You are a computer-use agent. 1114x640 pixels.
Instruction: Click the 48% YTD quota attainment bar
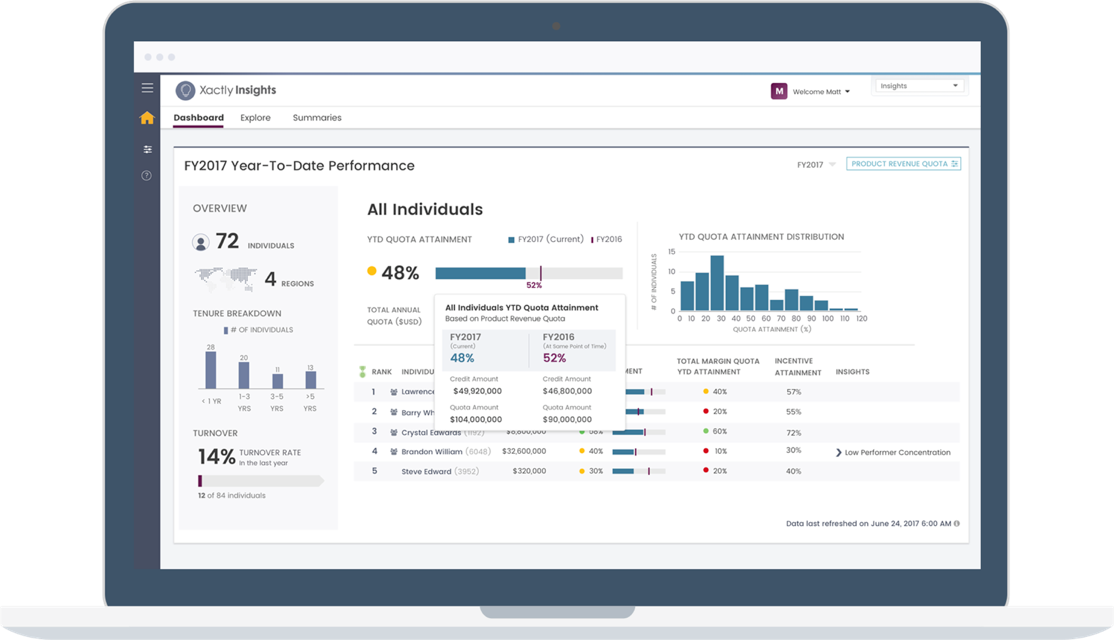[x=480, y=273]
